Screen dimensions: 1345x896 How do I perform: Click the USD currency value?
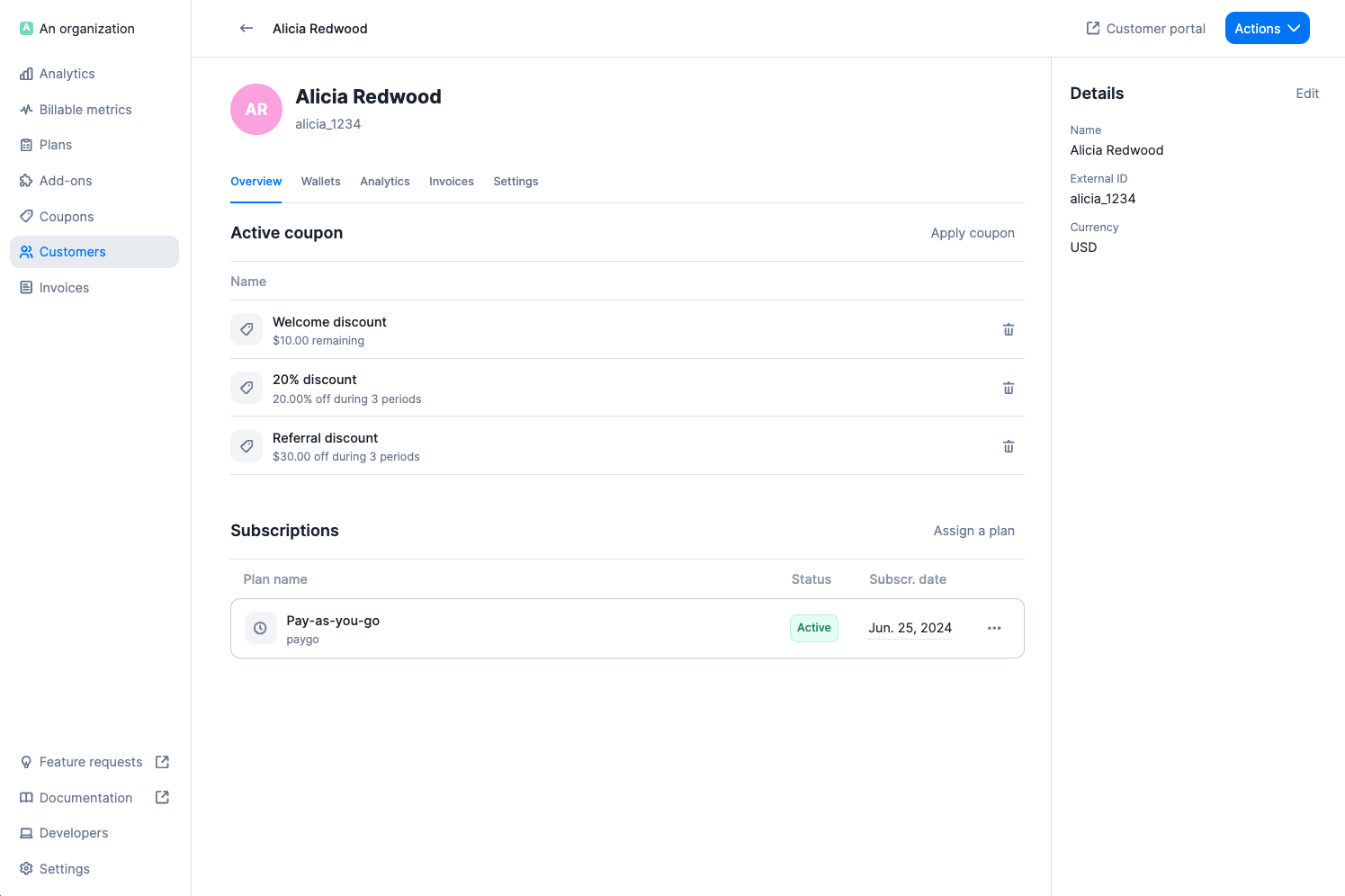(x=1083, y=247)
